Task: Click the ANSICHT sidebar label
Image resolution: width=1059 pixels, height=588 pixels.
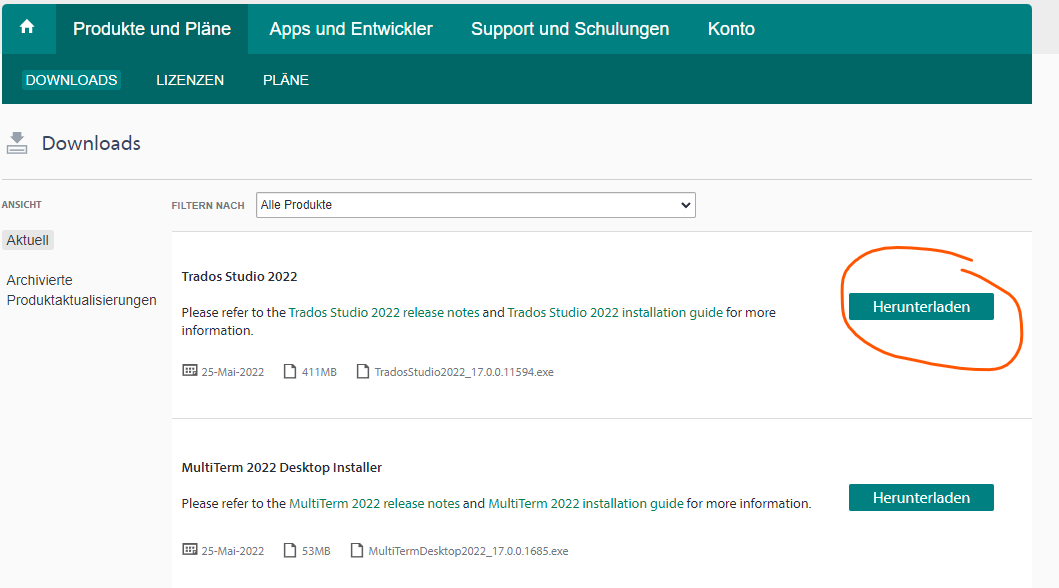Action: [22, 205]
